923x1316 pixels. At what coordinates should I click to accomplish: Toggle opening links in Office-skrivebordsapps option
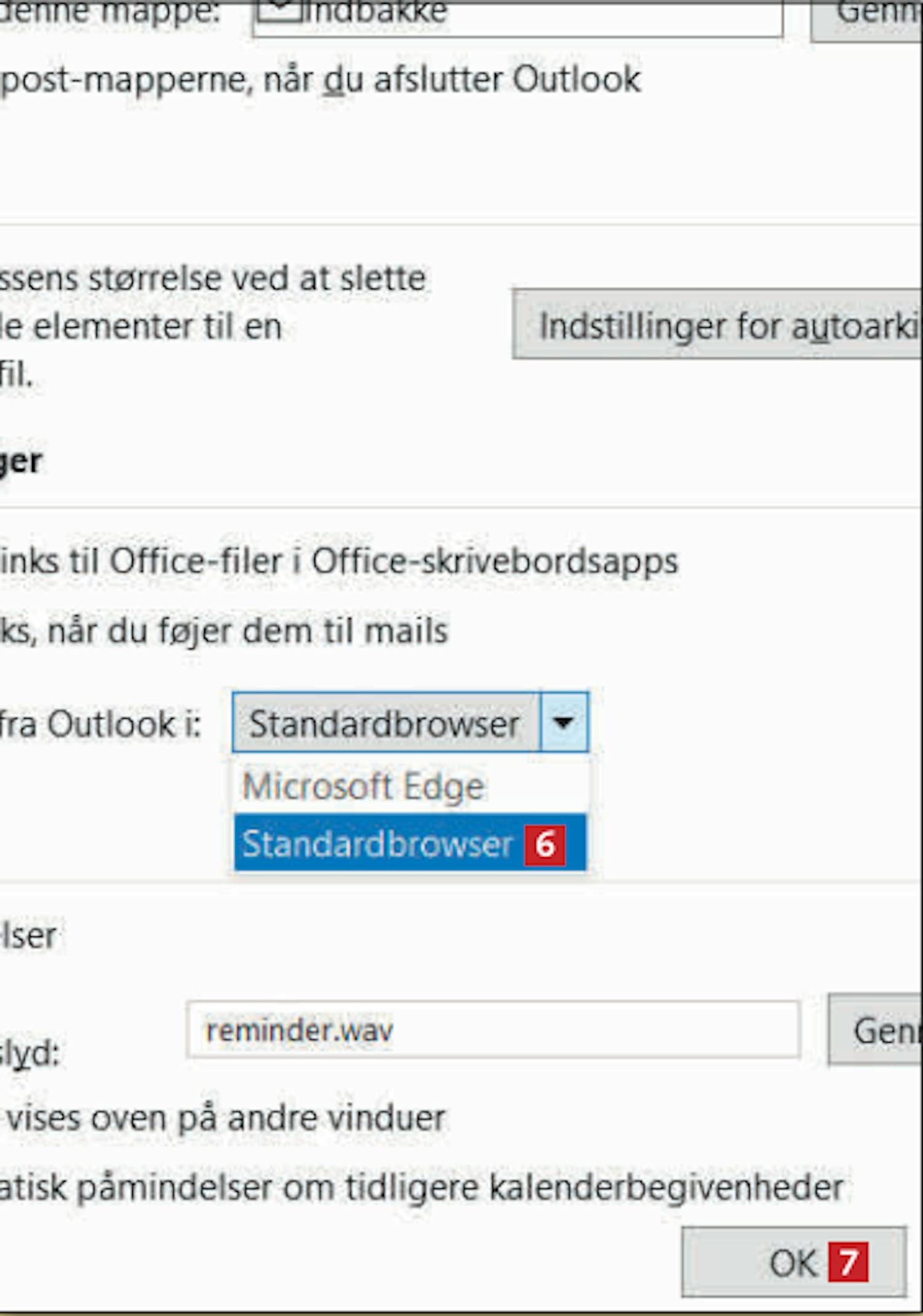[x=338, y=561]
